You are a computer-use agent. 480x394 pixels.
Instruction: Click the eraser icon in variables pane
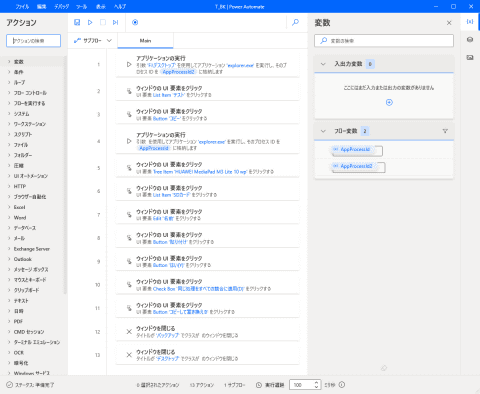(x=384, y=368)
